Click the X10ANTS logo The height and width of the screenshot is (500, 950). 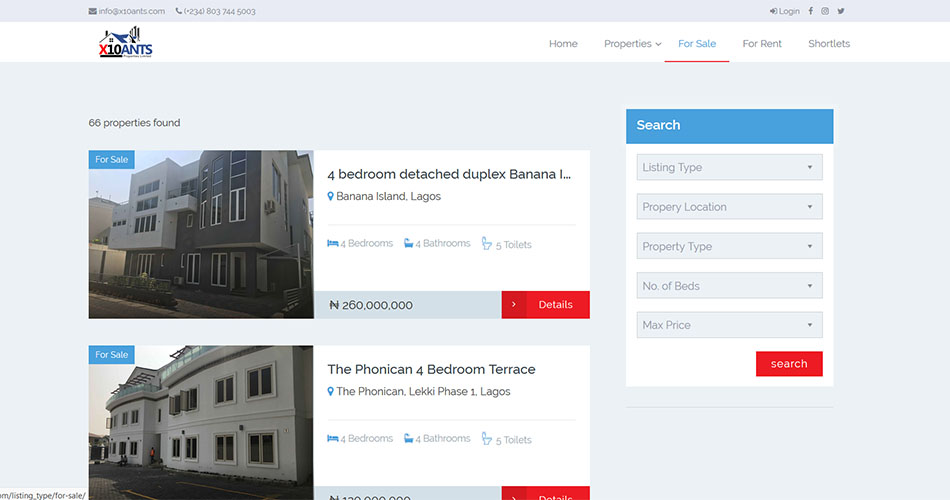tap(126, 44)
